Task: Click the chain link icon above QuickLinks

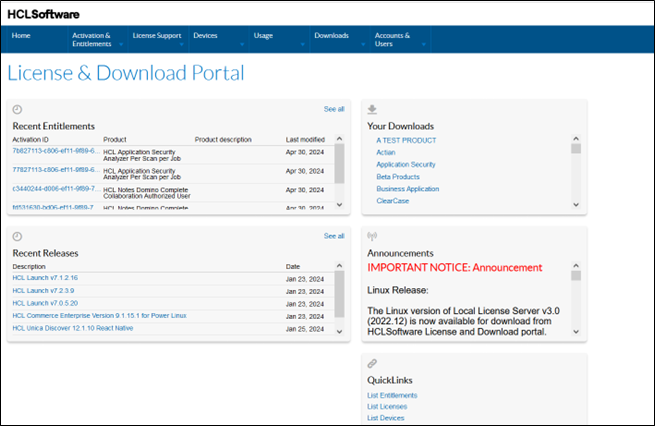Action: pyautogui.click(x=372, y=363)
